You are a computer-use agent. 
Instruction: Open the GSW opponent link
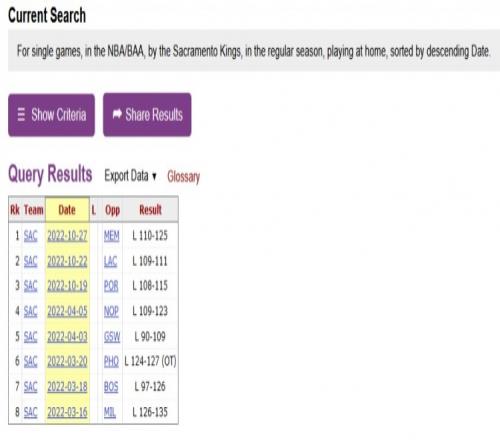coord(112,337)
